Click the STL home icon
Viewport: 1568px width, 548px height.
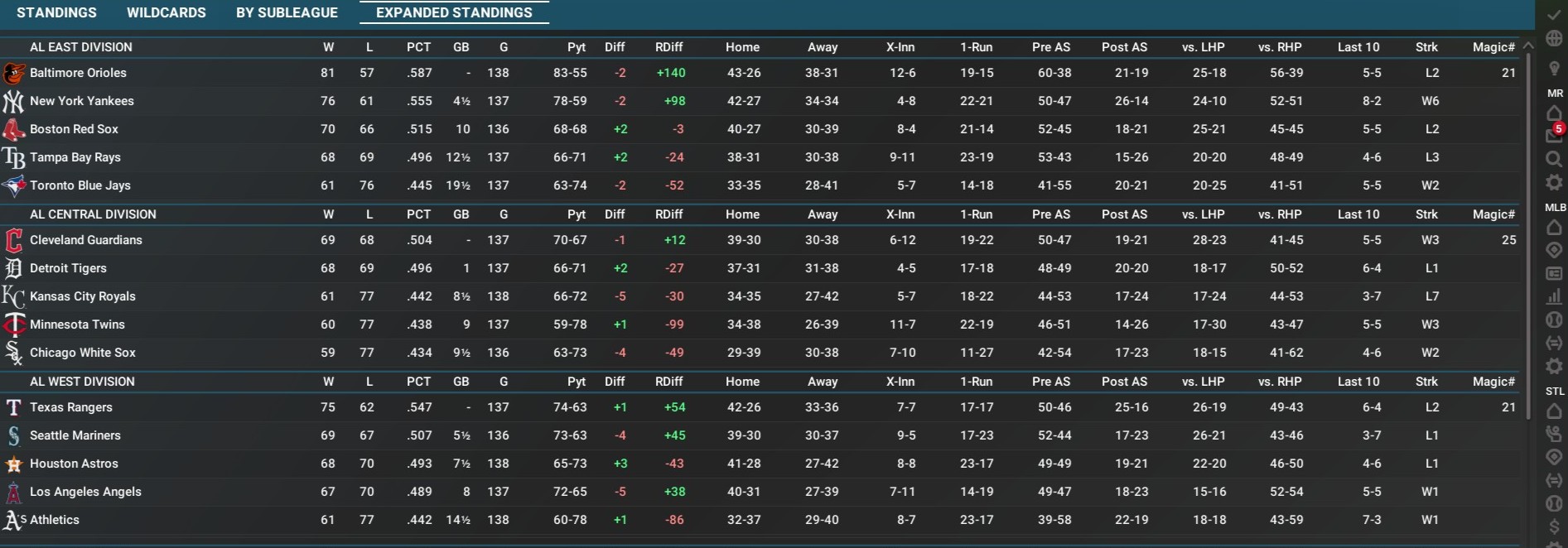point(1554,411)
